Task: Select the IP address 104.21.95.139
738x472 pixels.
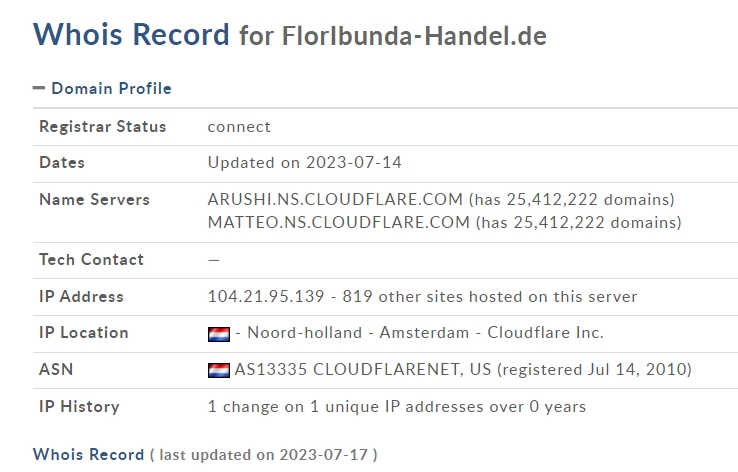Action: (266, 296)
